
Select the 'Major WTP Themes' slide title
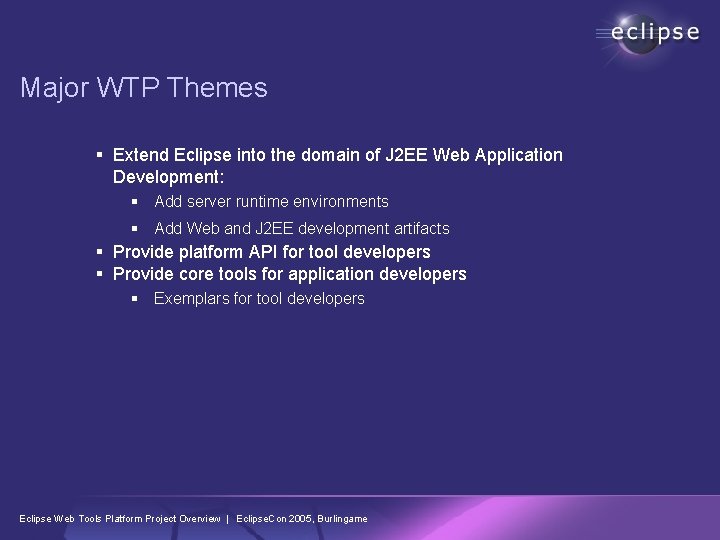coord(144,87)
